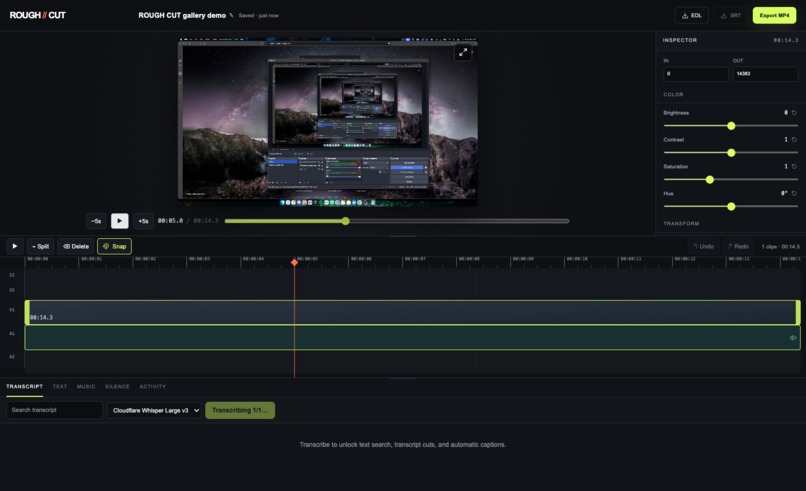This screenshot has width=806, height=491.
Task: Download the EDL file
Action: tap(691, 15)
